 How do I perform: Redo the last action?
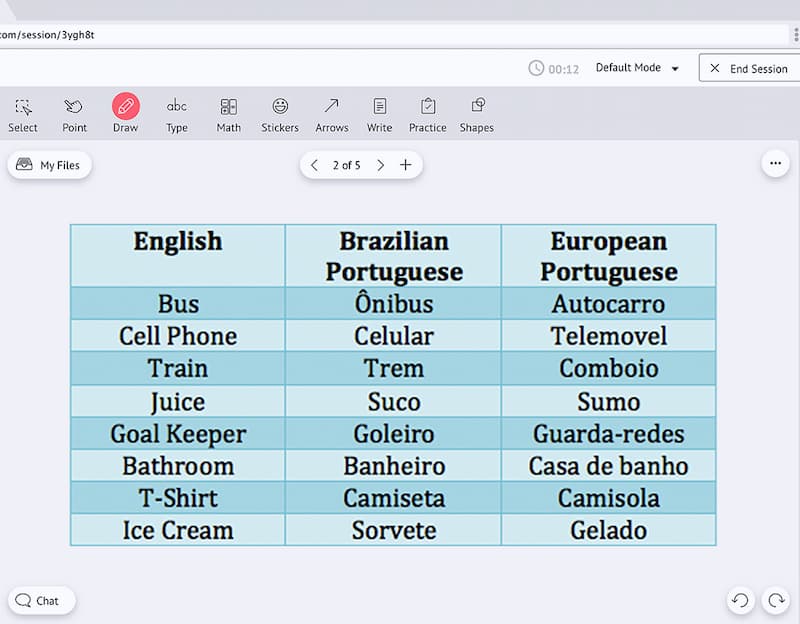tap(776, 600)
